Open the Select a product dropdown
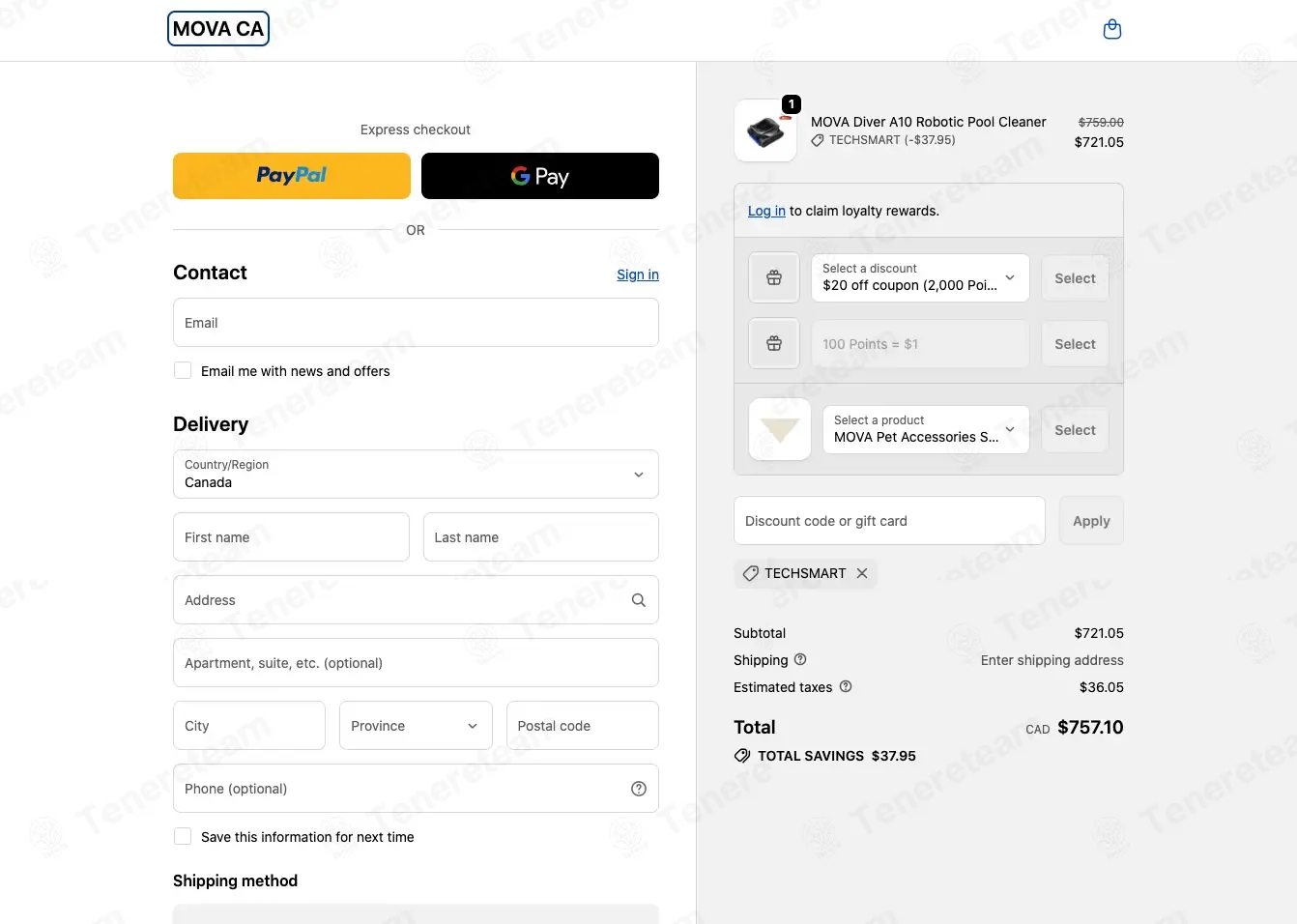1297x924 pixels. (926, 429)
